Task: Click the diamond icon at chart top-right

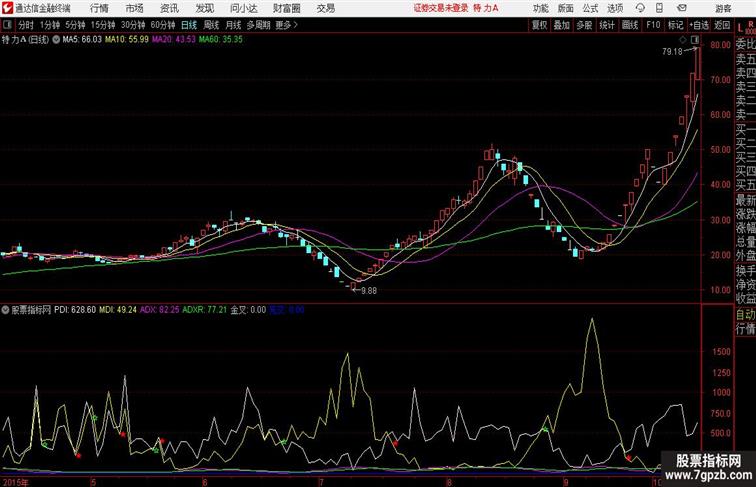Action: pos(683,40)
